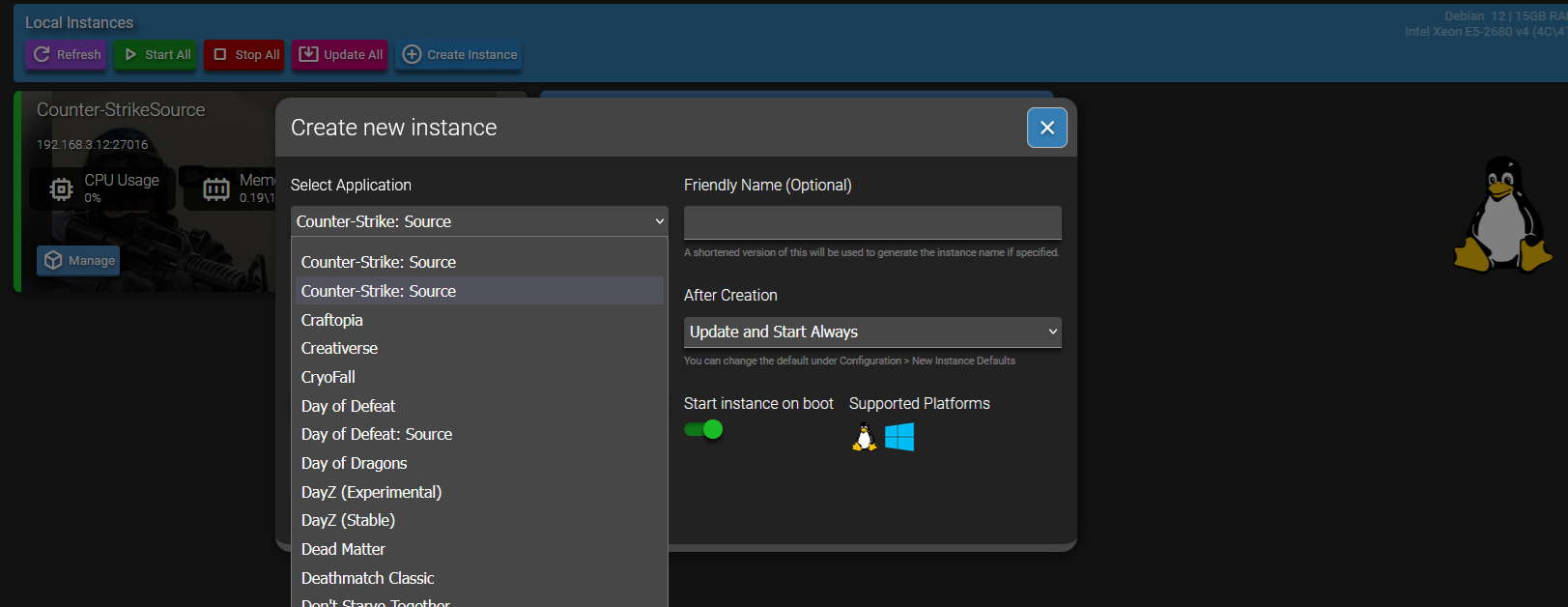This screenshot has width=1568, height=607.
Task: Click the Windows logo under Supported Platforms
Action: point(899,437)
